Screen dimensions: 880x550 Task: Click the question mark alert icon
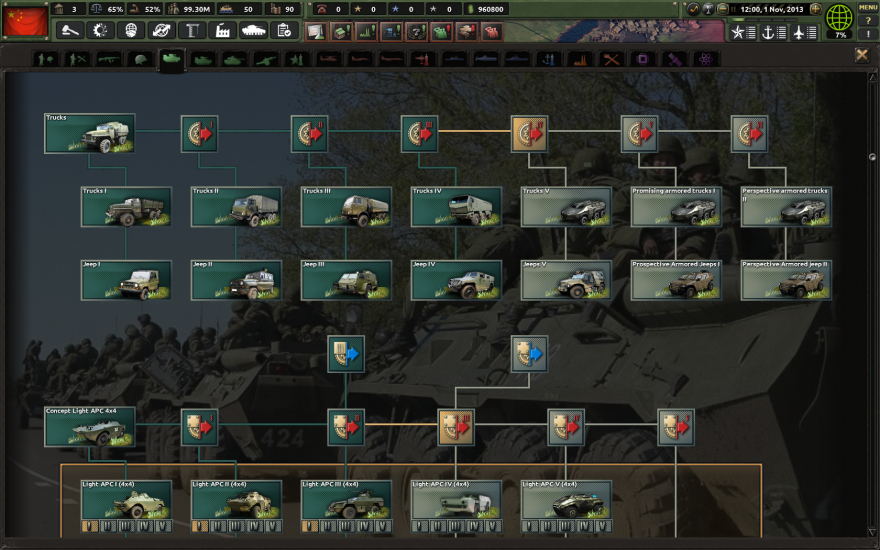tap(416, 32)
